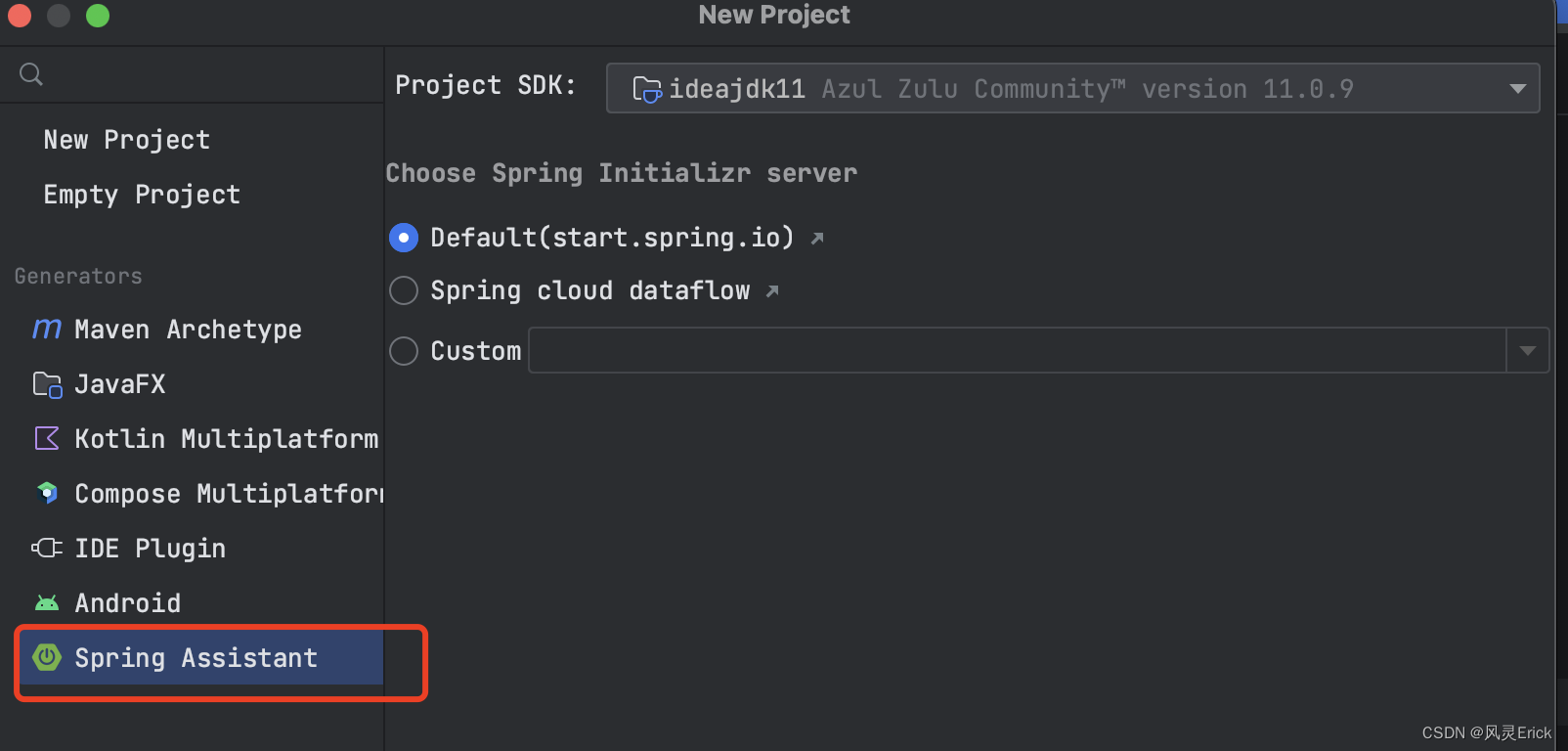This screenshot has height=751, width=1568.
Task: Click the 'Spring cloud dataflow' label text
Action: click(x=590, y=290)
